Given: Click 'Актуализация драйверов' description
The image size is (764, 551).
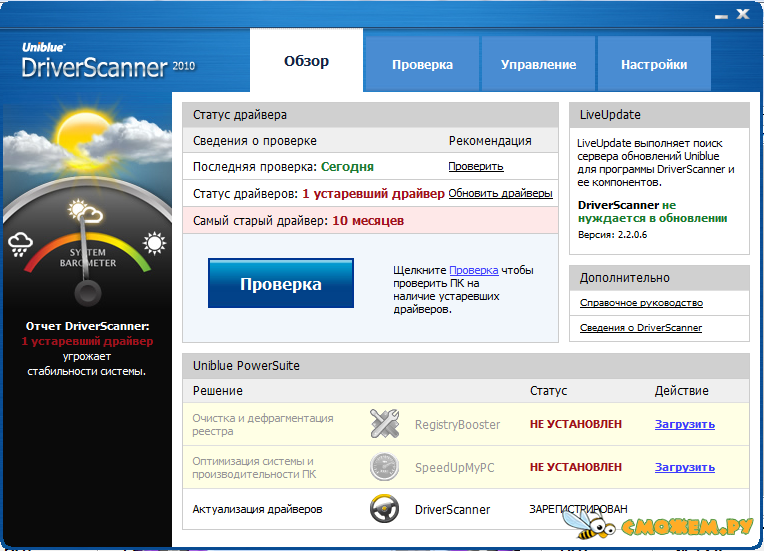Looking at the screenshot, I should (257, 509).
